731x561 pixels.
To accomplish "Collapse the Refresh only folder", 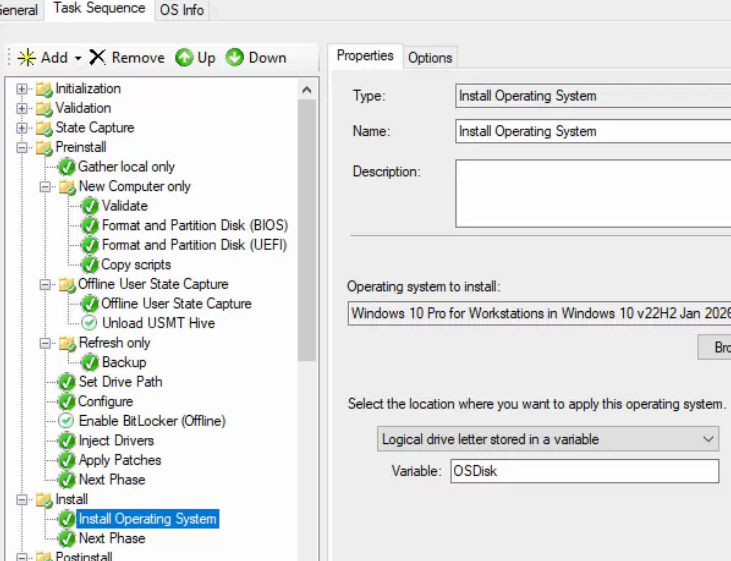I will (45, 343).
